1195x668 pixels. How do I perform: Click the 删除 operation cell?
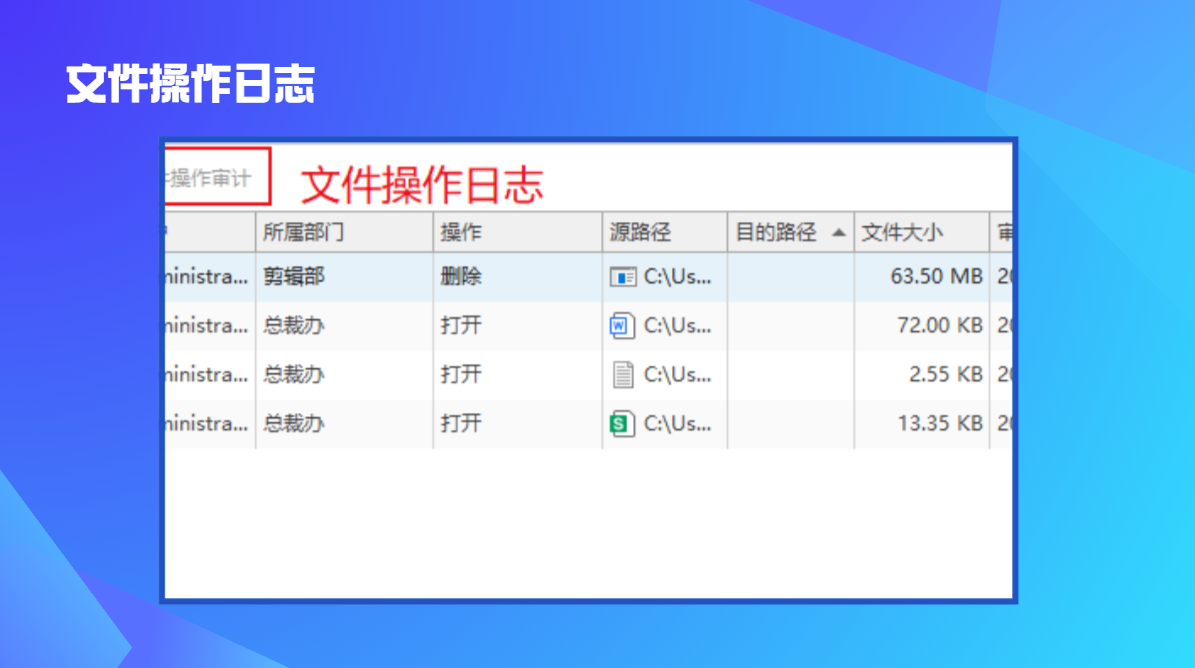pyautogui.click(x=461, y=277)
